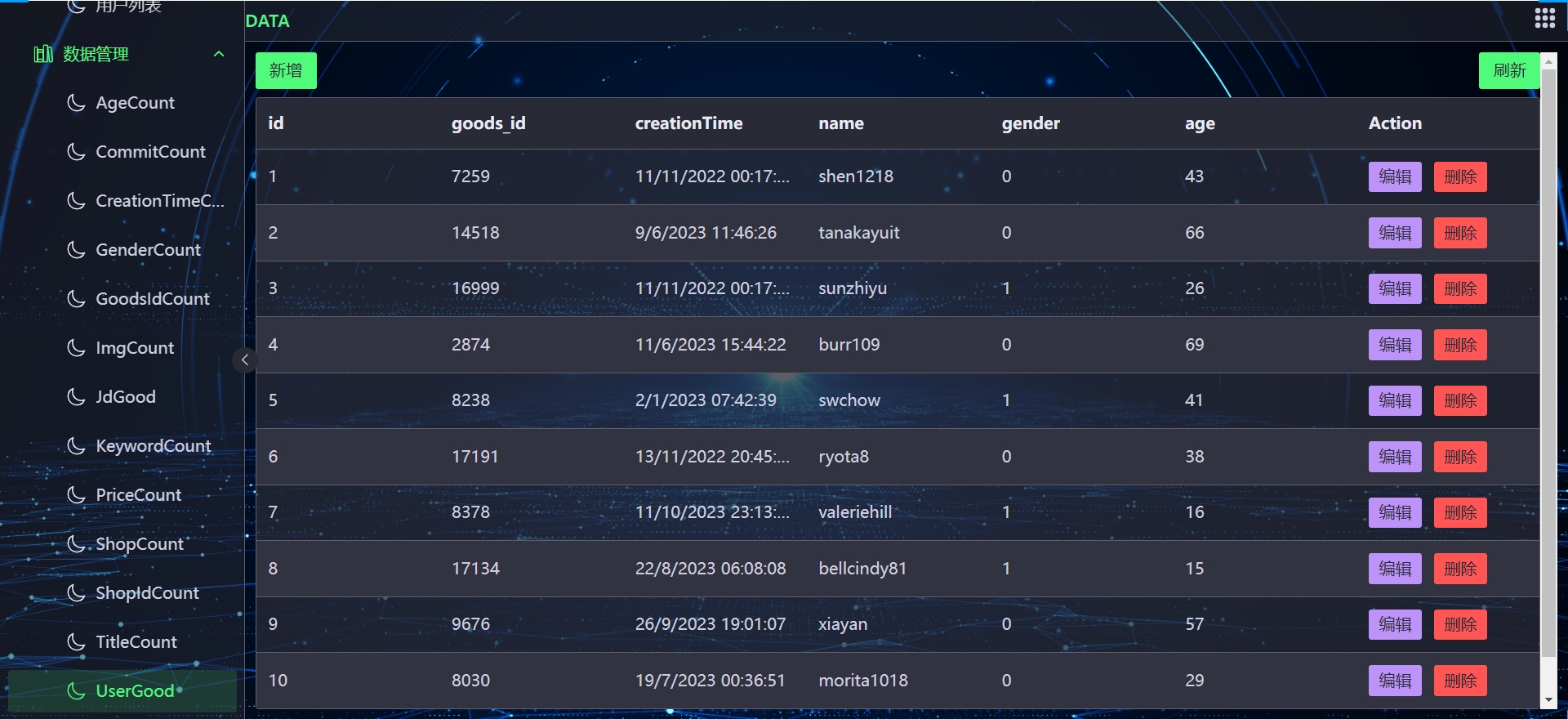This screenshot has height=719, width=1568.
Task: Delete the tanakayuit row
Action: tap(1460, 233)
